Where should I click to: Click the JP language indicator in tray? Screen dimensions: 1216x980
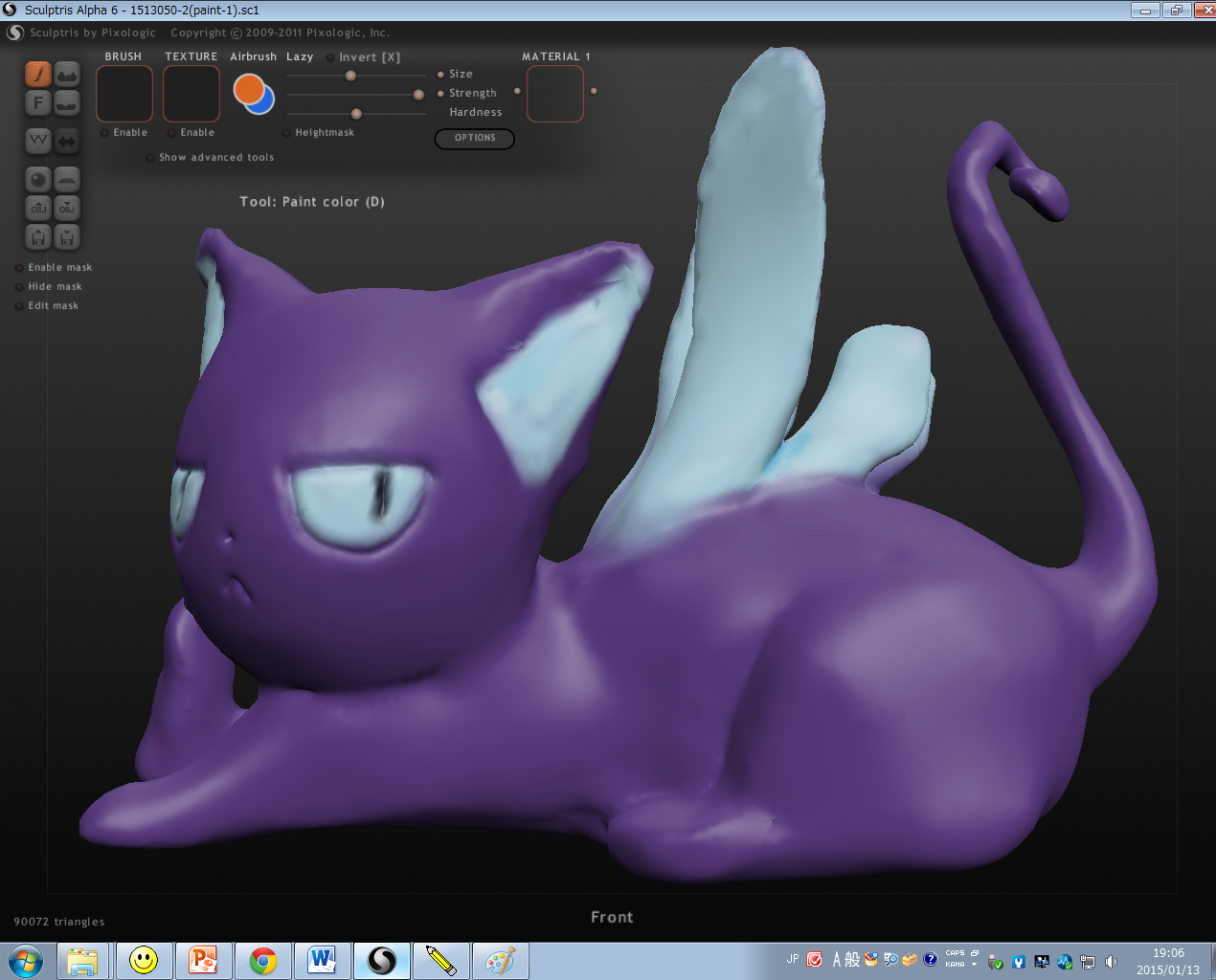tap(793, 959)
